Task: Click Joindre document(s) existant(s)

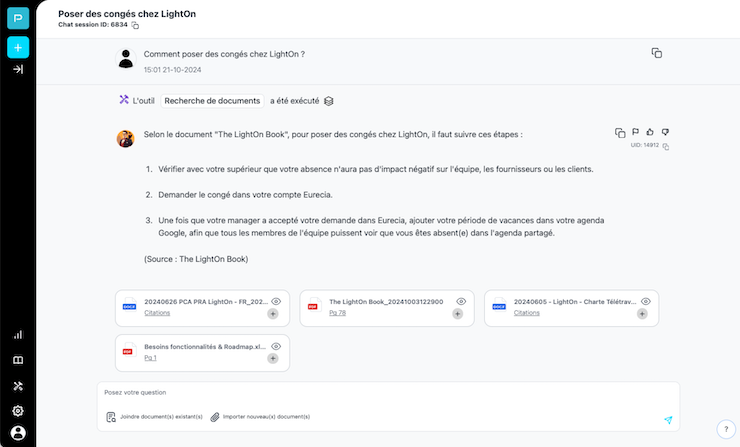Action: coord(154,417)
